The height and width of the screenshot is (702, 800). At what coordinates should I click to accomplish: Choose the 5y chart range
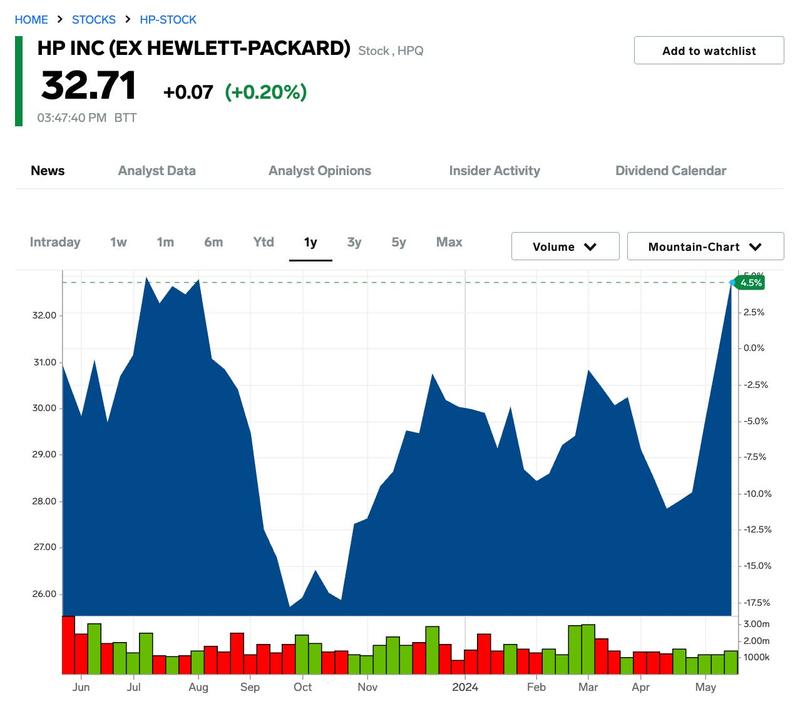(398, 242)
